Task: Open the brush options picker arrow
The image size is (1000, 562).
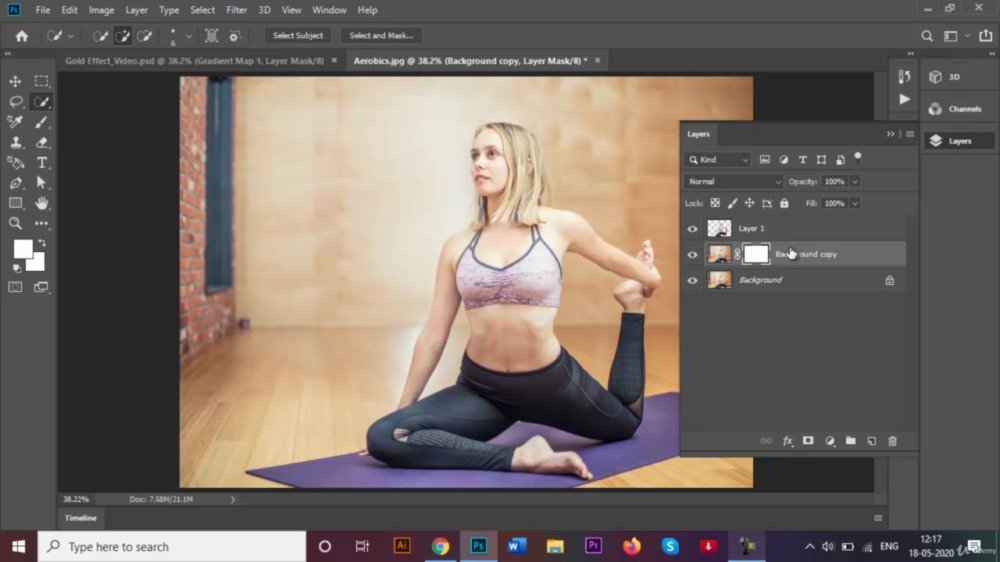Action: (x=188, y=36)
